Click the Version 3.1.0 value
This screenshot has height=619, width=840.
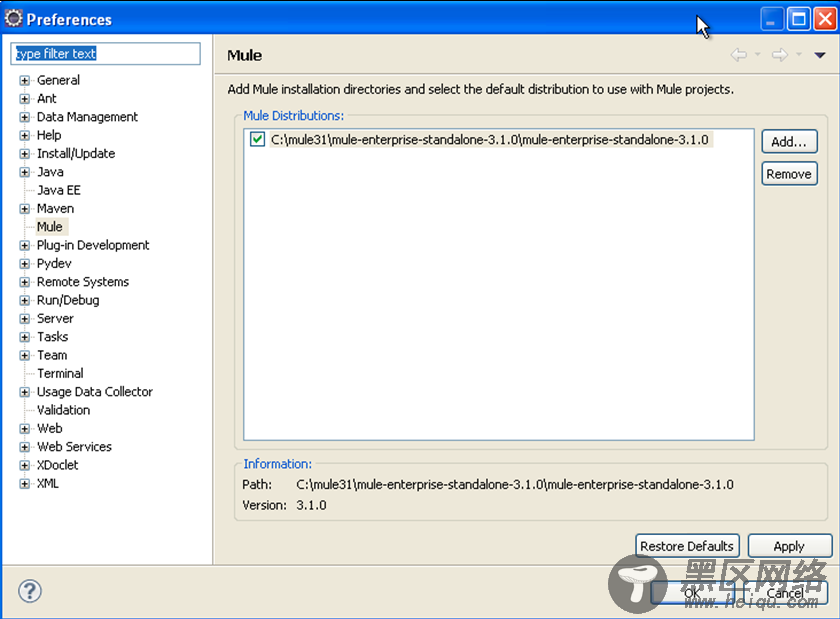tap(311, 505)
